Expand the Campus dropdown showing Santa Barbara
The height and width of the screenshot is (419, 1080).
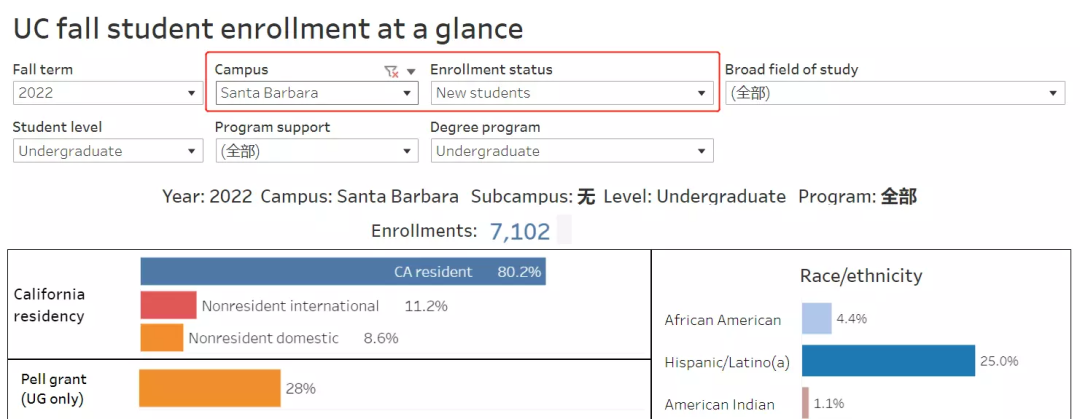click(316, 93)
